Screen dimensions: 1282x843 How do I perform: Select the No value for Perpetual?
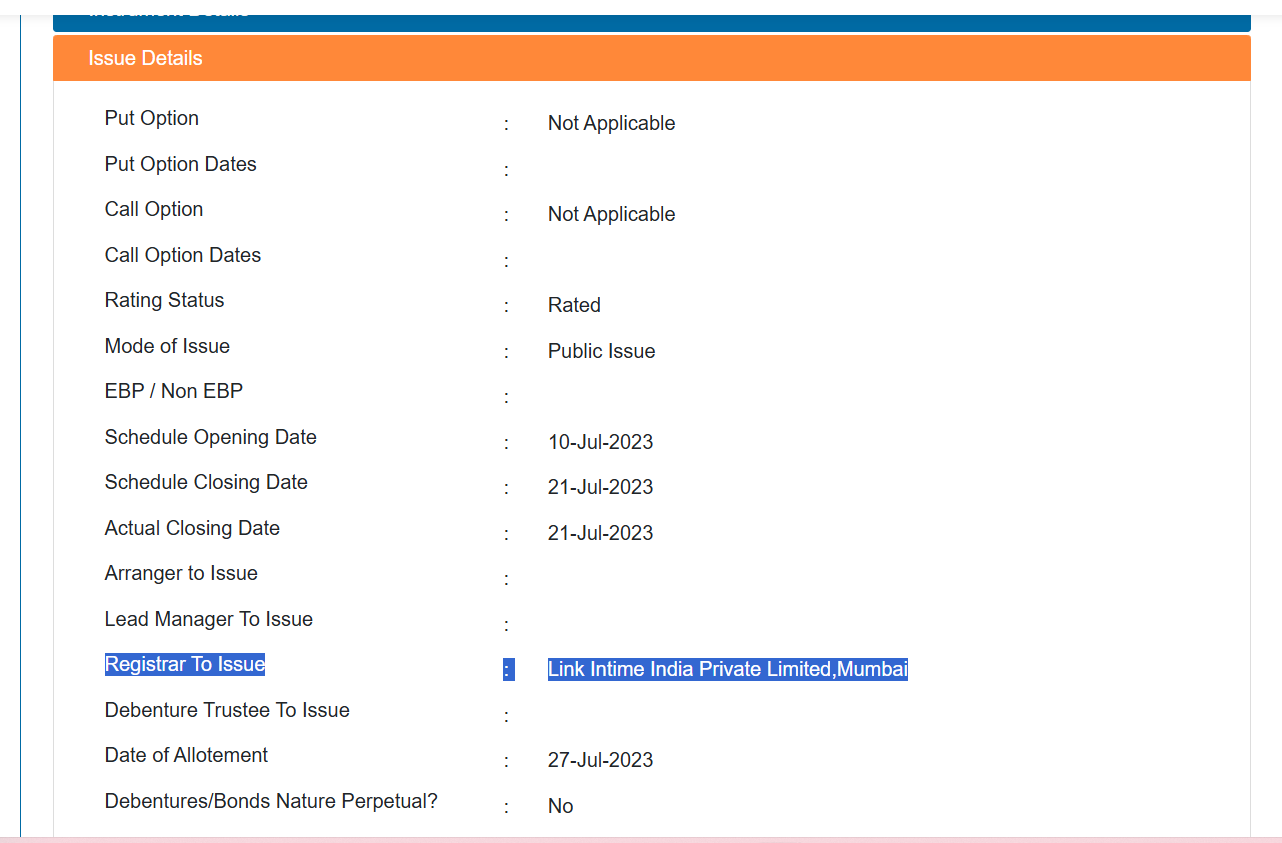tap(560, 806)
